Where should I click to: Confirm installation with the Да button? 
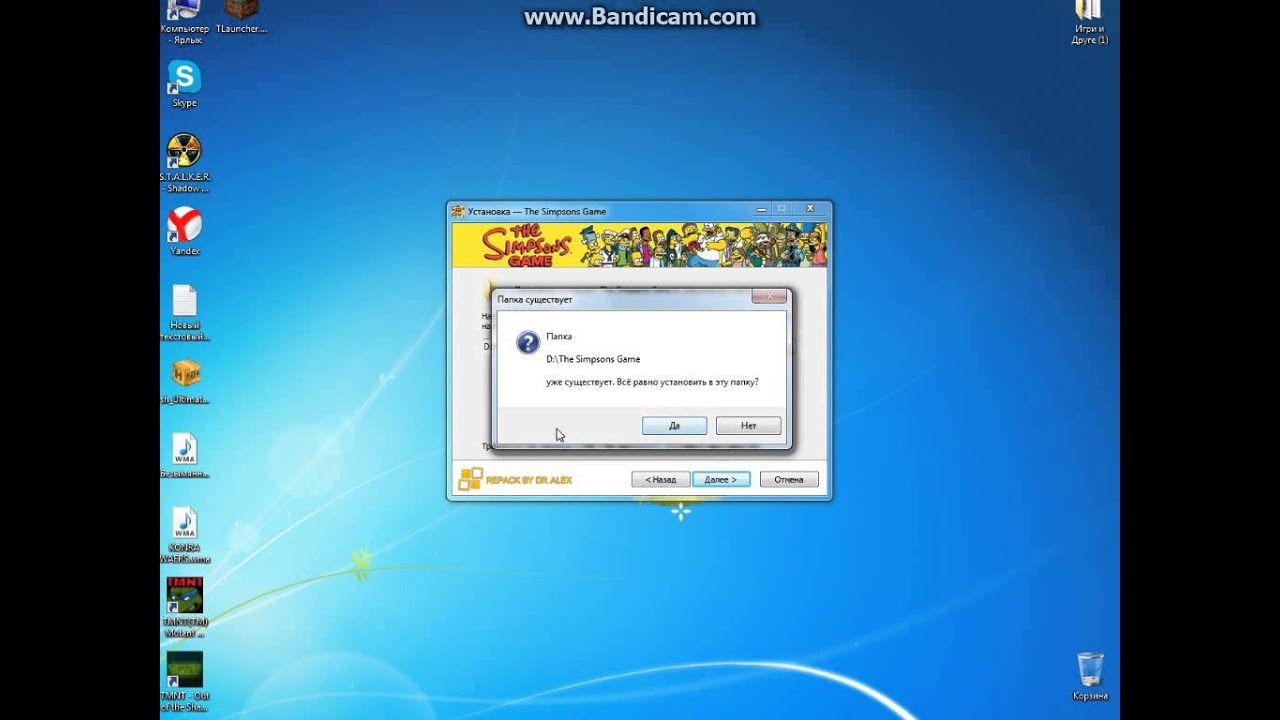674,426
